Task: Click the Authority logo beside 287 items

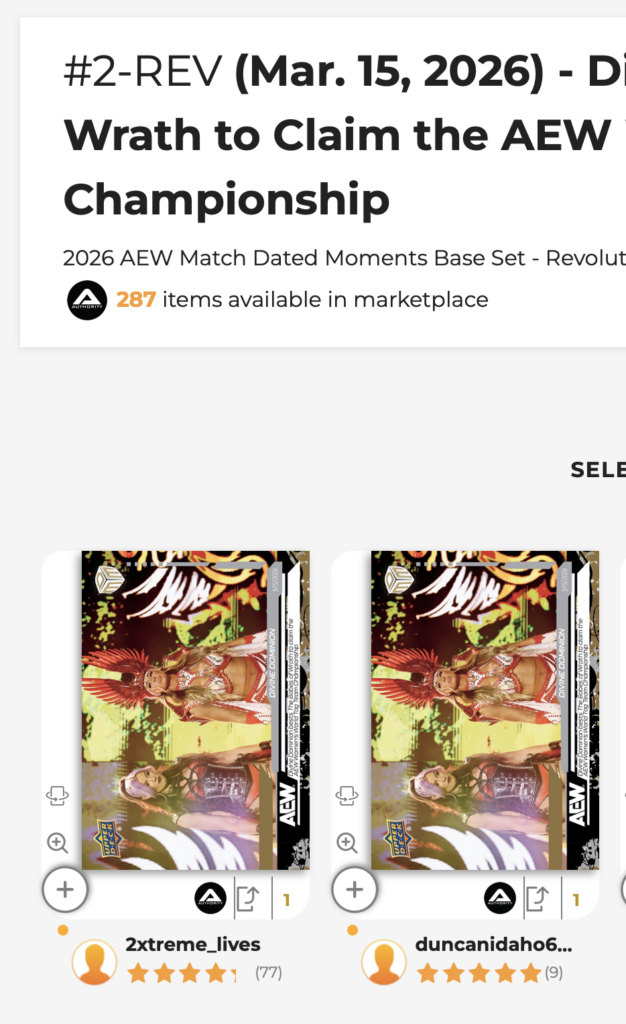Action: point(87,300)
